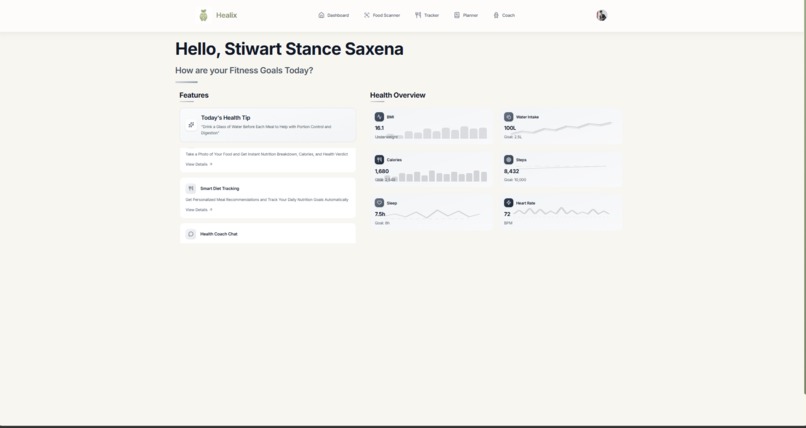The height and width of the screenshot is (428, 806).
Task: Go to the Food Scanner page
Action: click(x=382, y=15)
